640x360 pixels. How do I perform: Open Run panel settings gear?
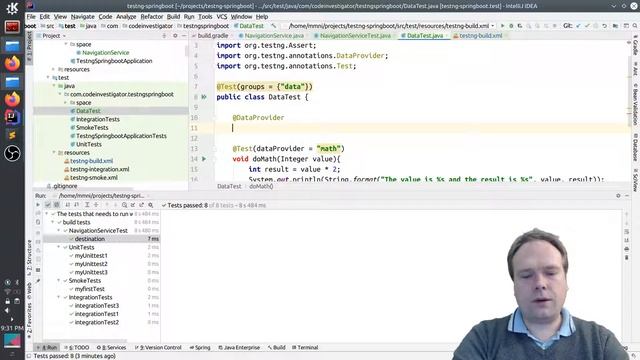tap(618, 196)
